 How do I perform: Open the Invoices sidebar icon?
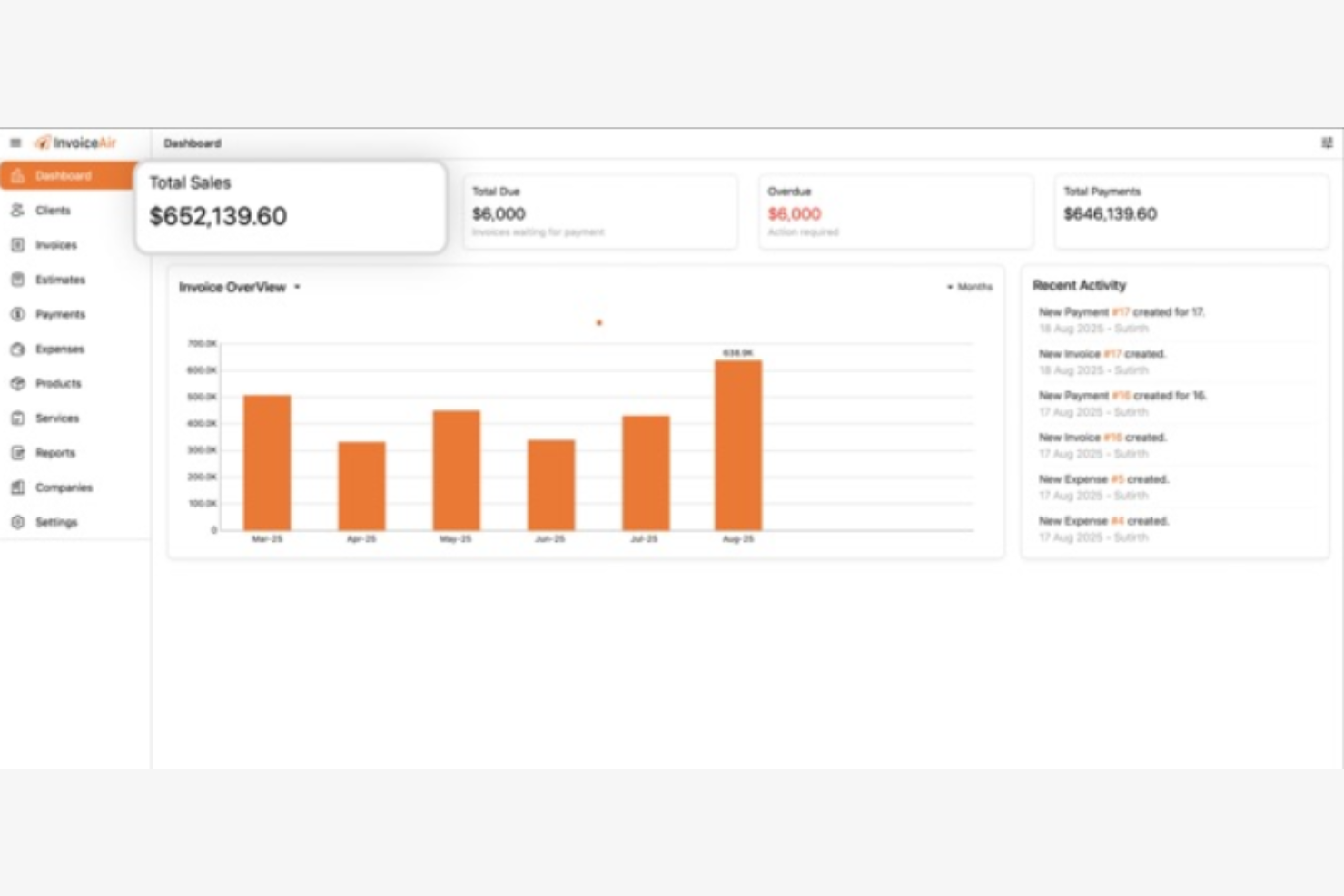pos(17,245)
